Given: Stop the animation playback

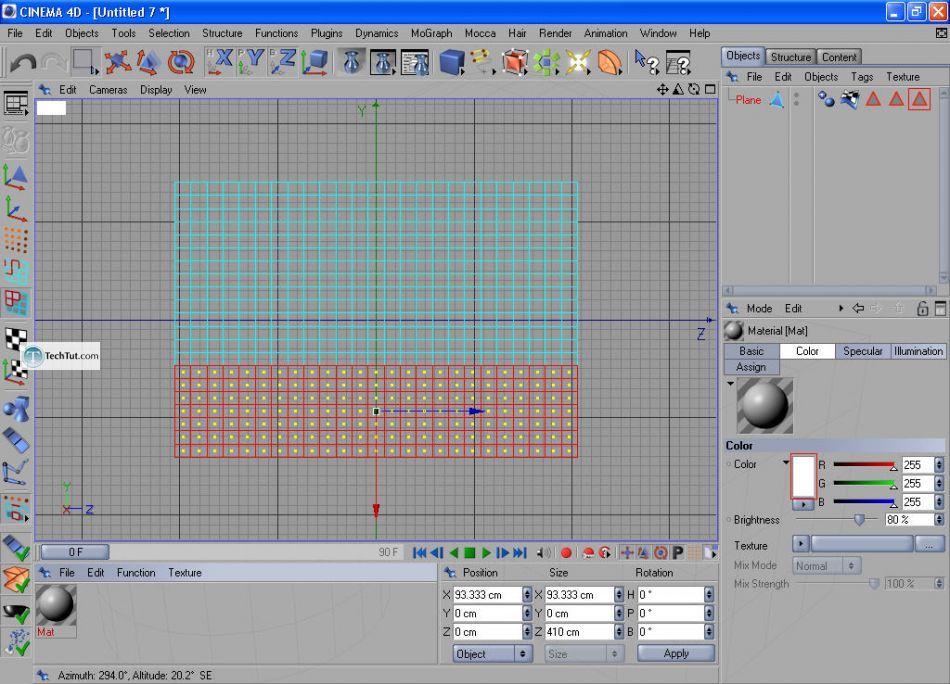Looking at the screenshot, I should (470, 553).
